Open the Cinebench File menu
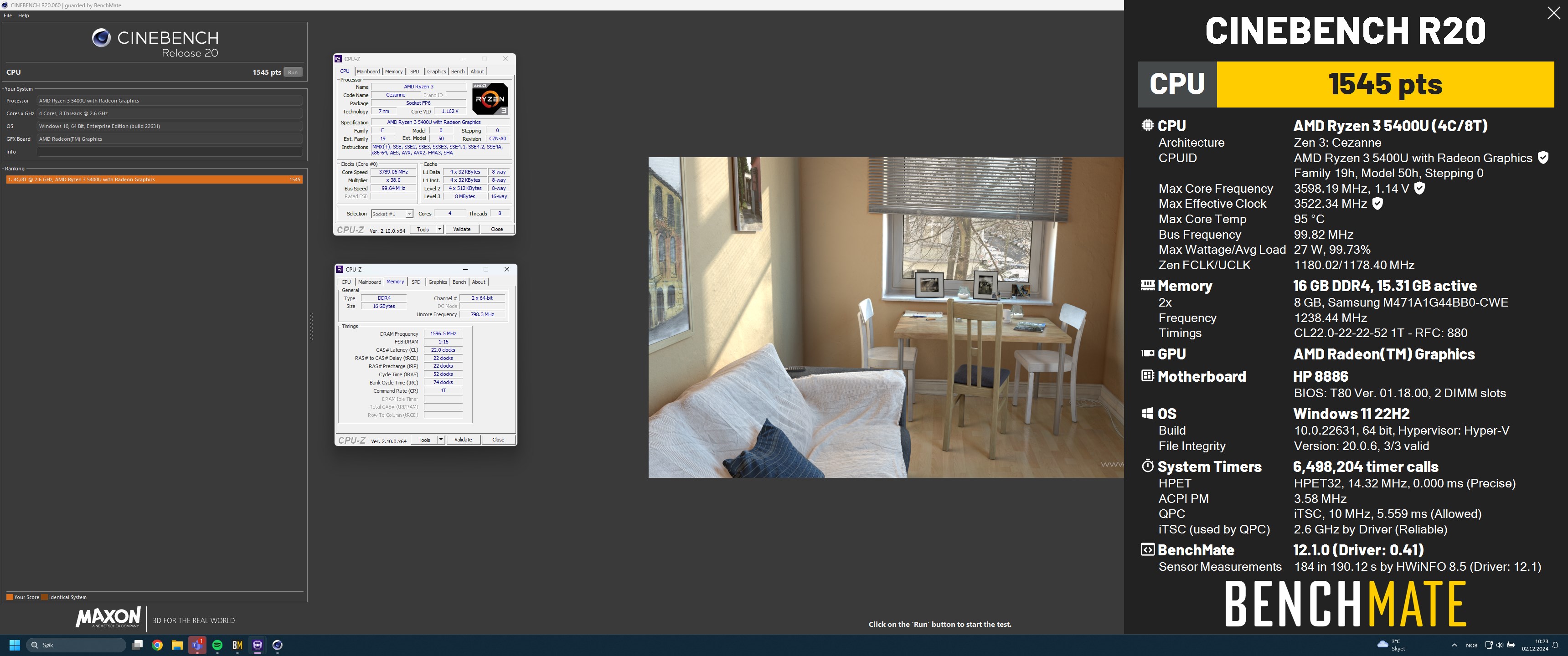Screen dimensions: 1568x656 [x=8, y=16]
